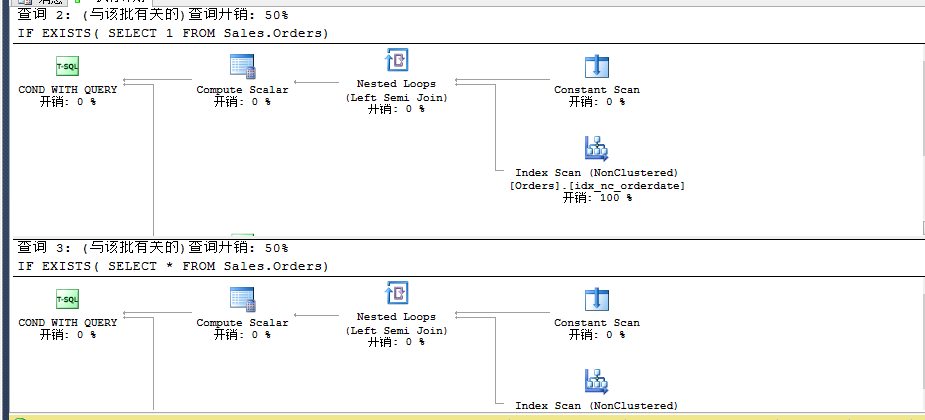Image resolution: width=925 pixels, height=420 pixels.
Task: Click Index Scan icon in Query 3
Action: click(597, 381)
